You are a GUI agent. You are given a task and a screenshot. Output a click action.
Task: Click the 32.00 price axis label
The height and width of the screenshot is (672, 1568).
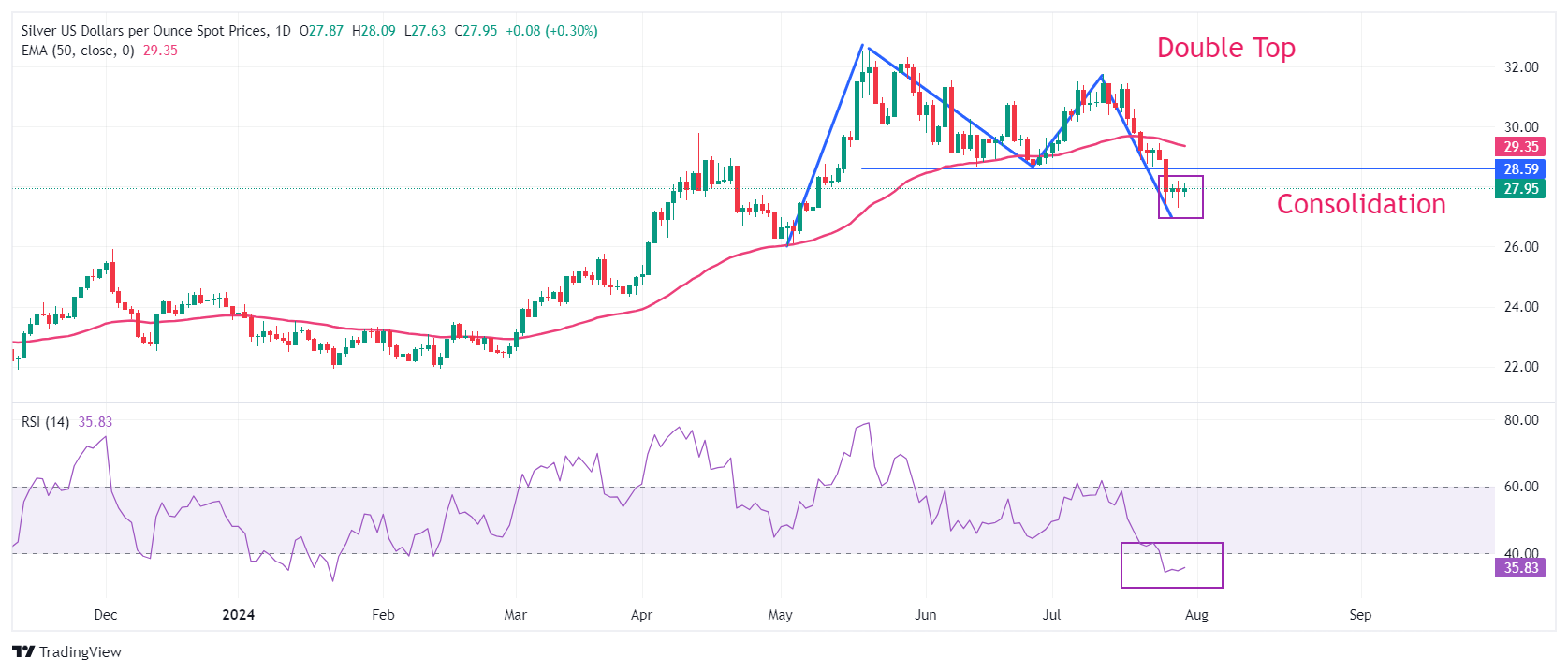point(1521,67)
